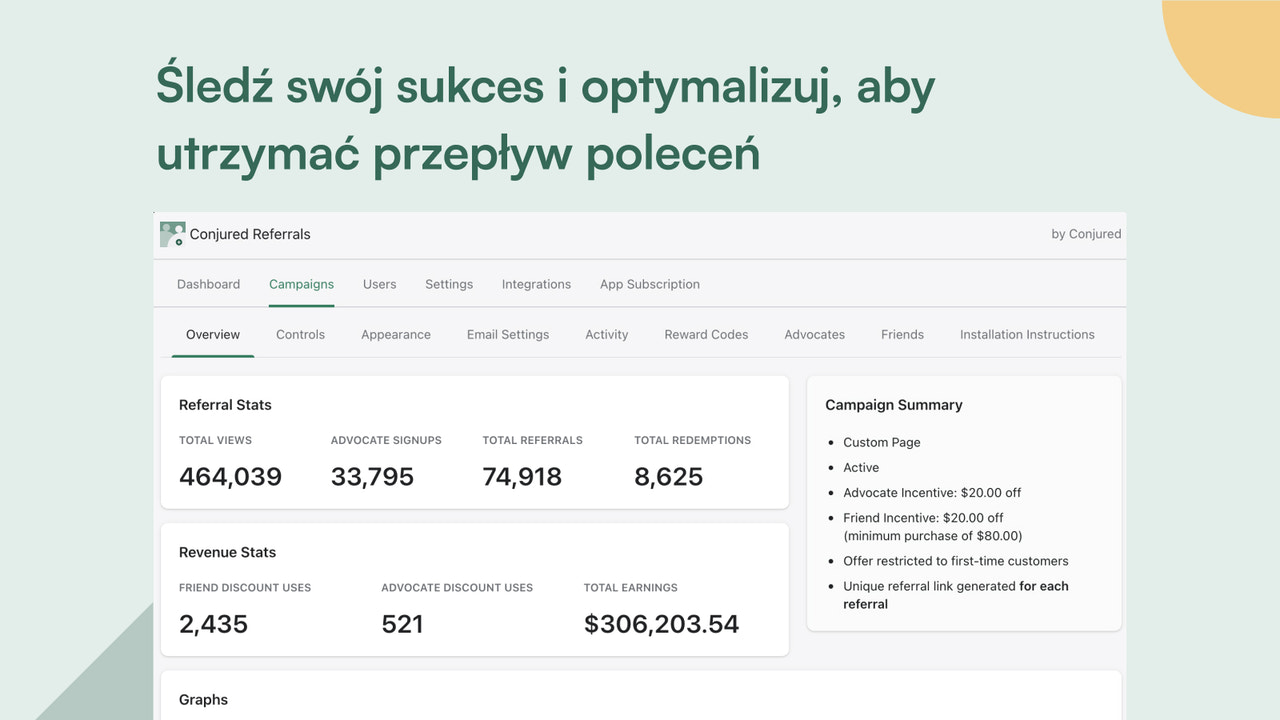Click the ADVOCATE SIGNUPS label
The image size is (1280, 720).
386,440
